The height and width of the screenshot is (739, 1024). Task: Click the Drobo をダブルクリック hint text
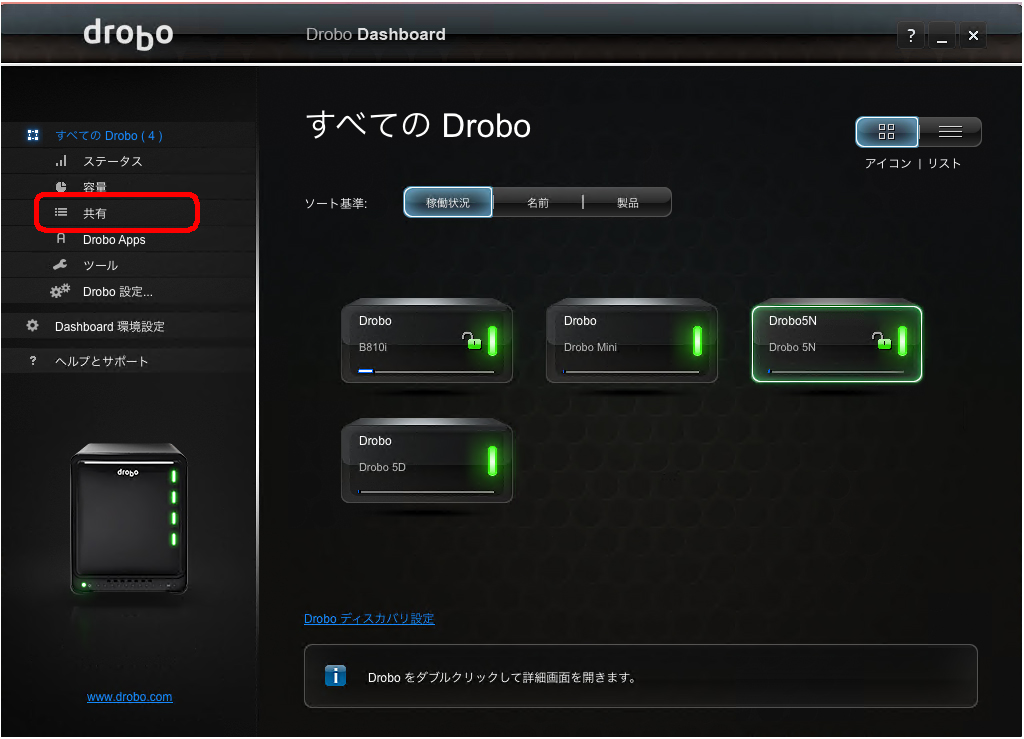click(502, 677)
